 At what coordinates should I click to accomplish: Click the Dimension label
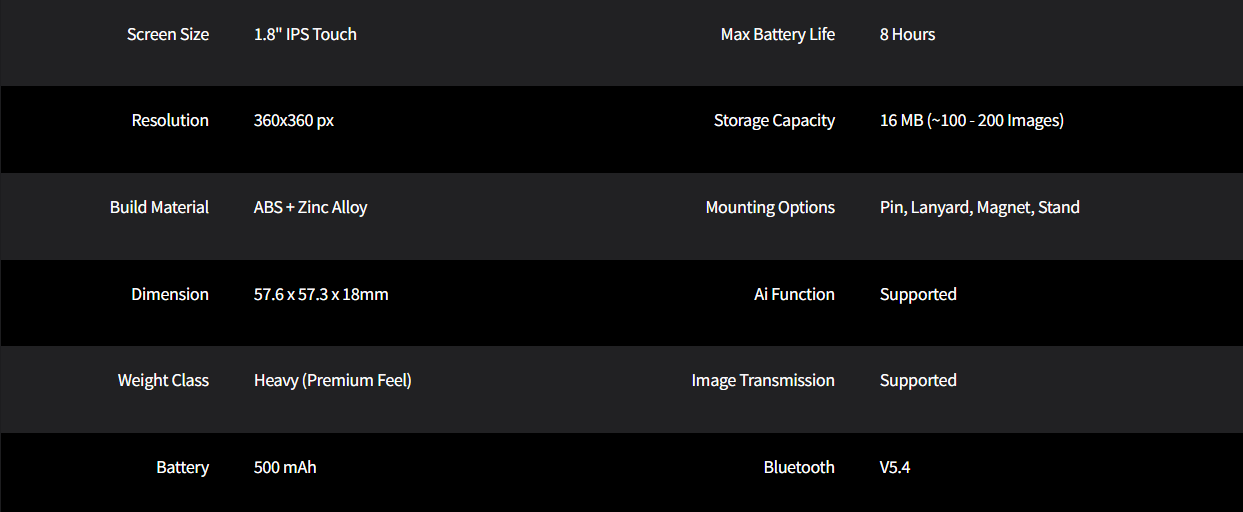[x=170, y=294]
